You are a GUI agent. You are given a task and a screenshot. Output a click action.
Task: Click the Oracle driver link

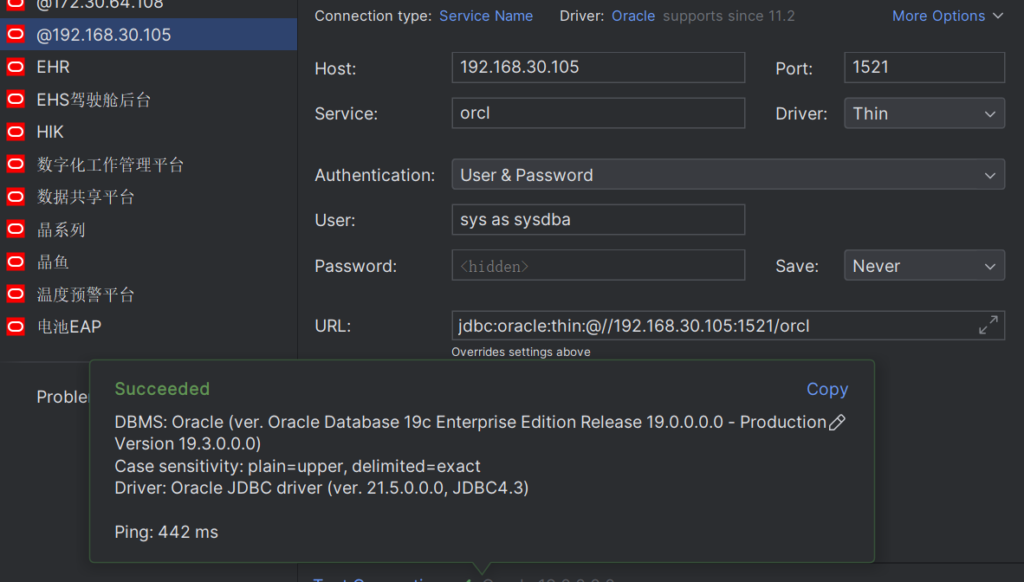pyautogui.click(x=633, y=16)
